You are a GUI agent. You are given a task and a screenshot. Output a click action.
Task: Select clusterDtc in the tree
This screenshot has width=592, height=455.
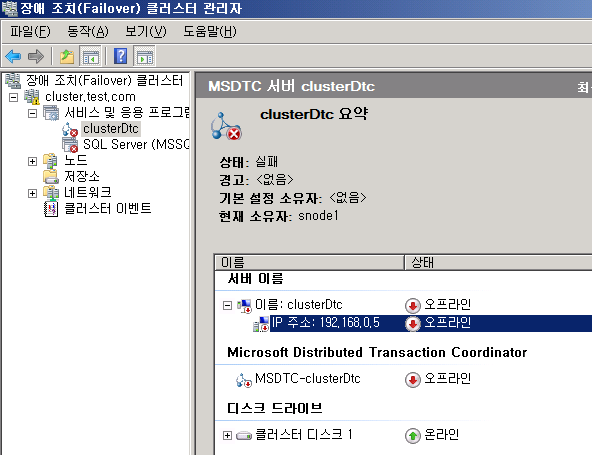click(111, 129)
